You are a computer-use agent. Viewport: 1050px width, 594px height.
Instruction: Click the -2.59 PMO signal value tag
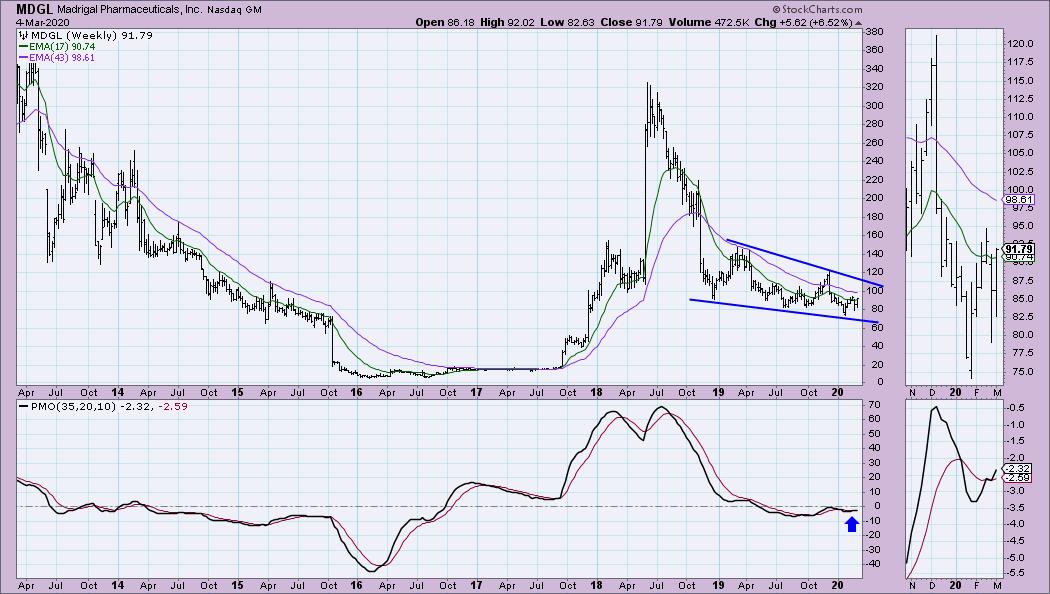(1018, 477)
